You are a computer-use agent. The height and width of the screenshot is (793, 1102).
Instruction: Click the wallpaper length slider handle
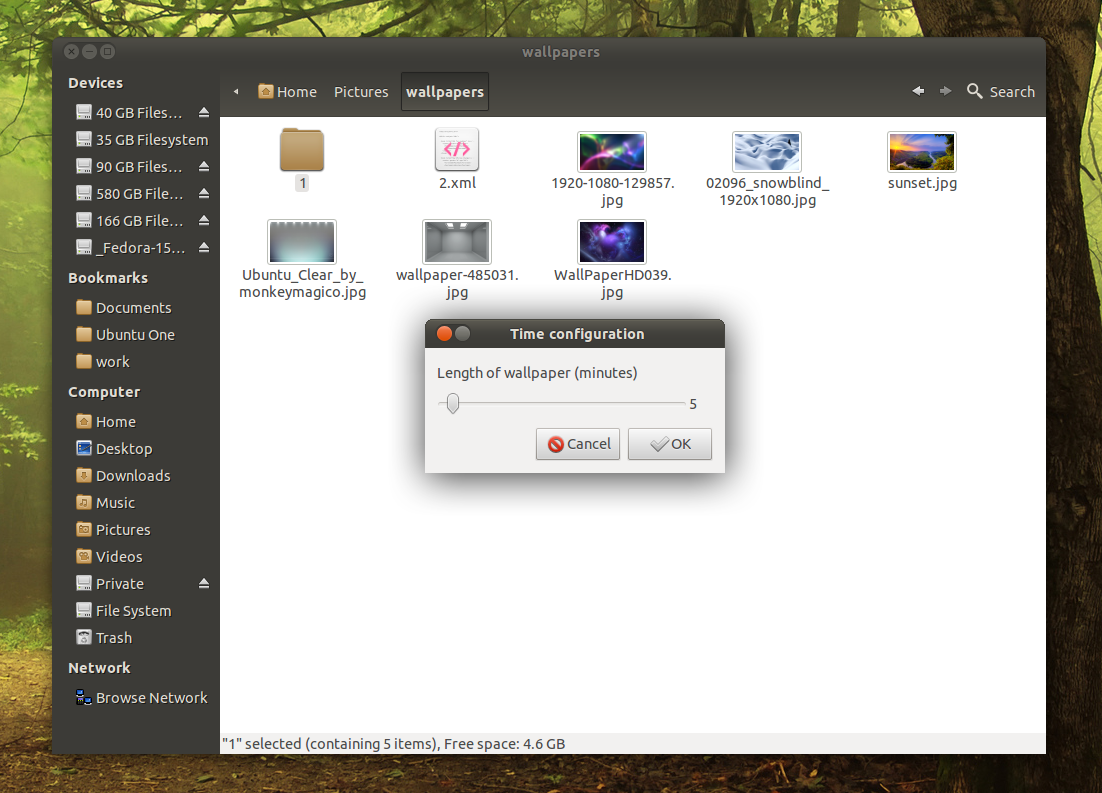pos(452,404)
